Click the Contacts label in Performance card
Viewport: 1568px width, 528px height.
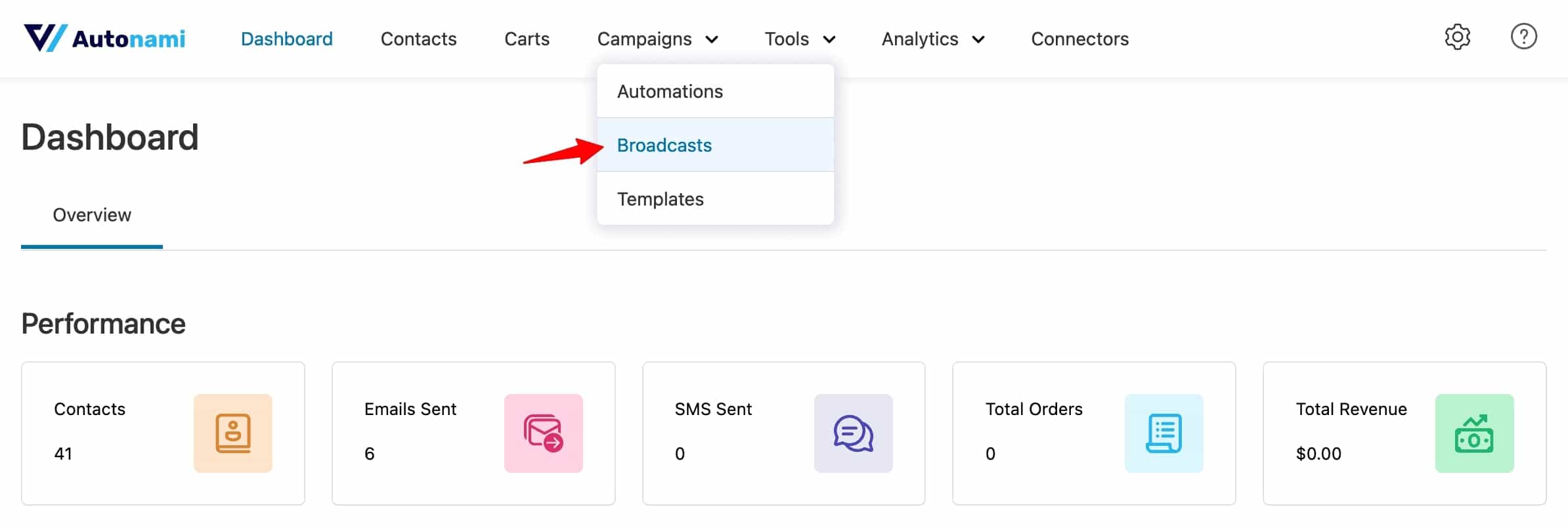89,409
